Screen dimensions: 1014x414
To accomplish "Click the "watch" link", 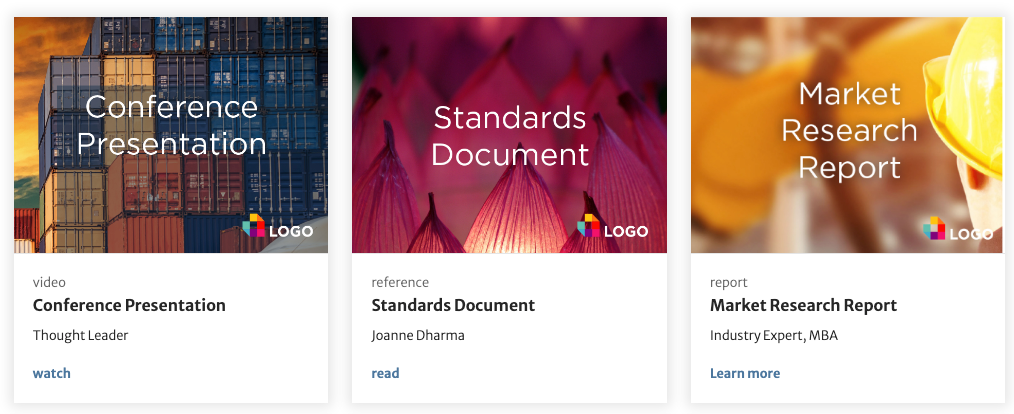I will coord(52,373).
